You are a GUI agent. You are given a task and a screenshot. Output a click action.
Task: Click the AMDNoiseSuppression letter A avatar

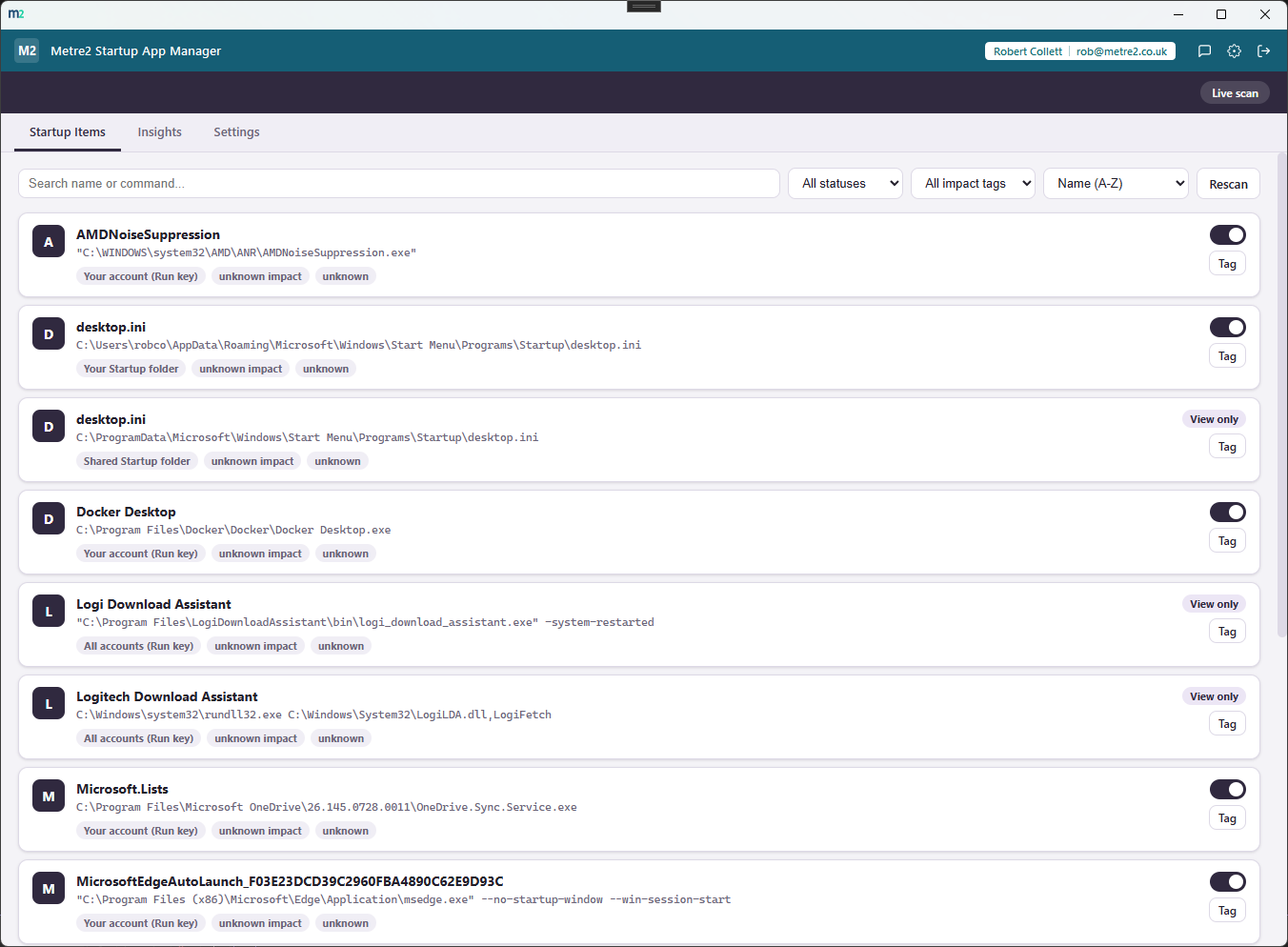(x=49, y=242)
